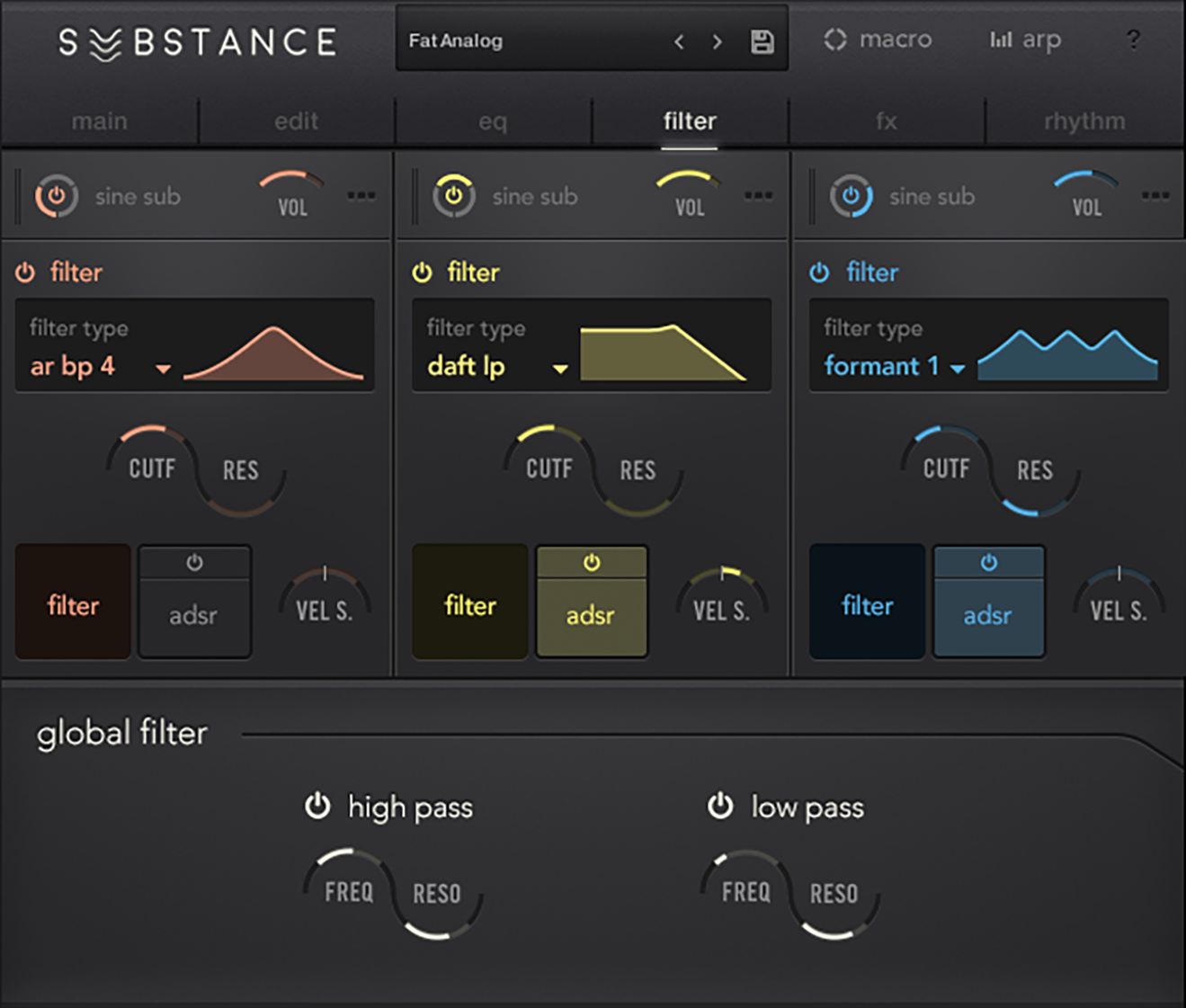Disable the orange layer's filter power switch
1186x1008 pixels.
(25, 272)
